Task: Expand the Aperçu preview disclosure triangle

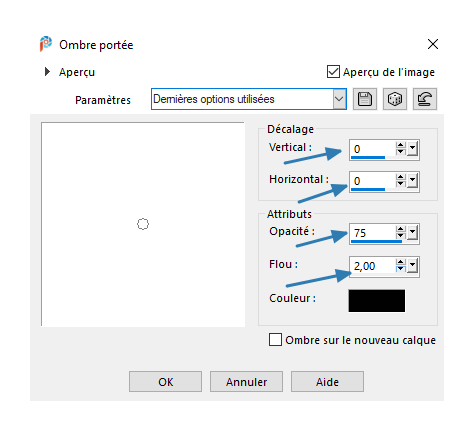Action: click(47, 72)
